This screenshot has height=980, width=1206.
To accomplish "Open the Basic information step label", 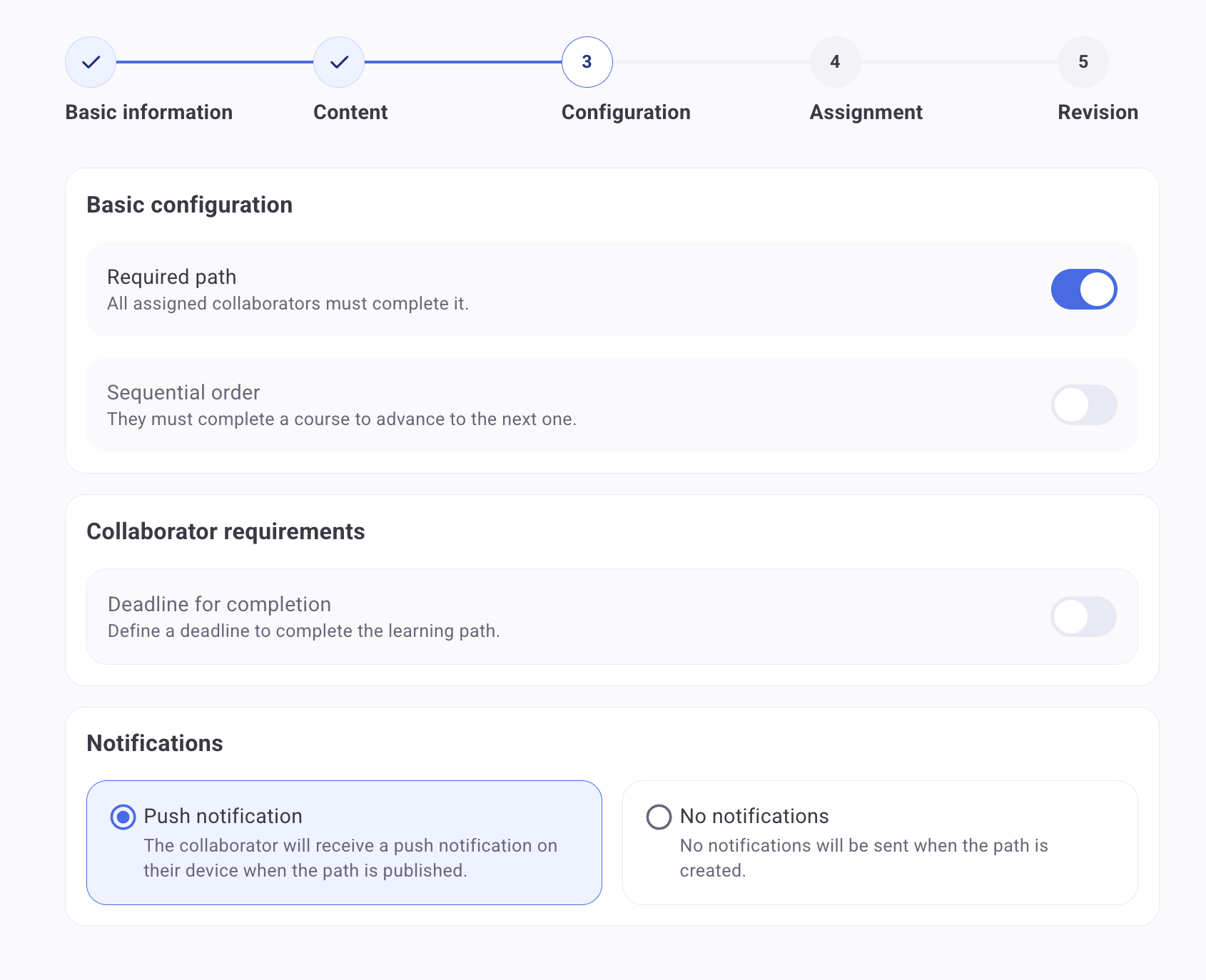I will [x=148, y=112].
